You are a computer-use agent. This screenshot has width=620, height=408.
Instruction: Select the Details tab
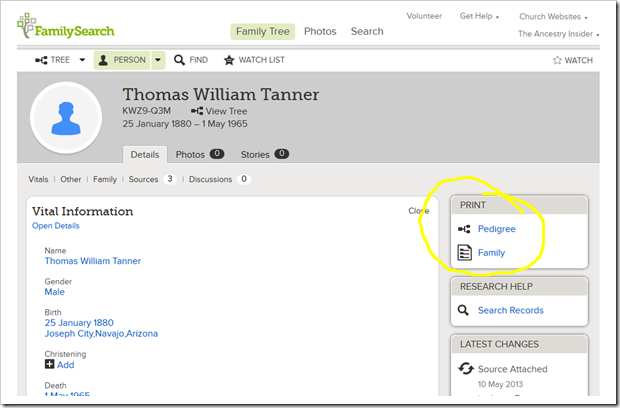pyautogui.click(x=145, y=155)
